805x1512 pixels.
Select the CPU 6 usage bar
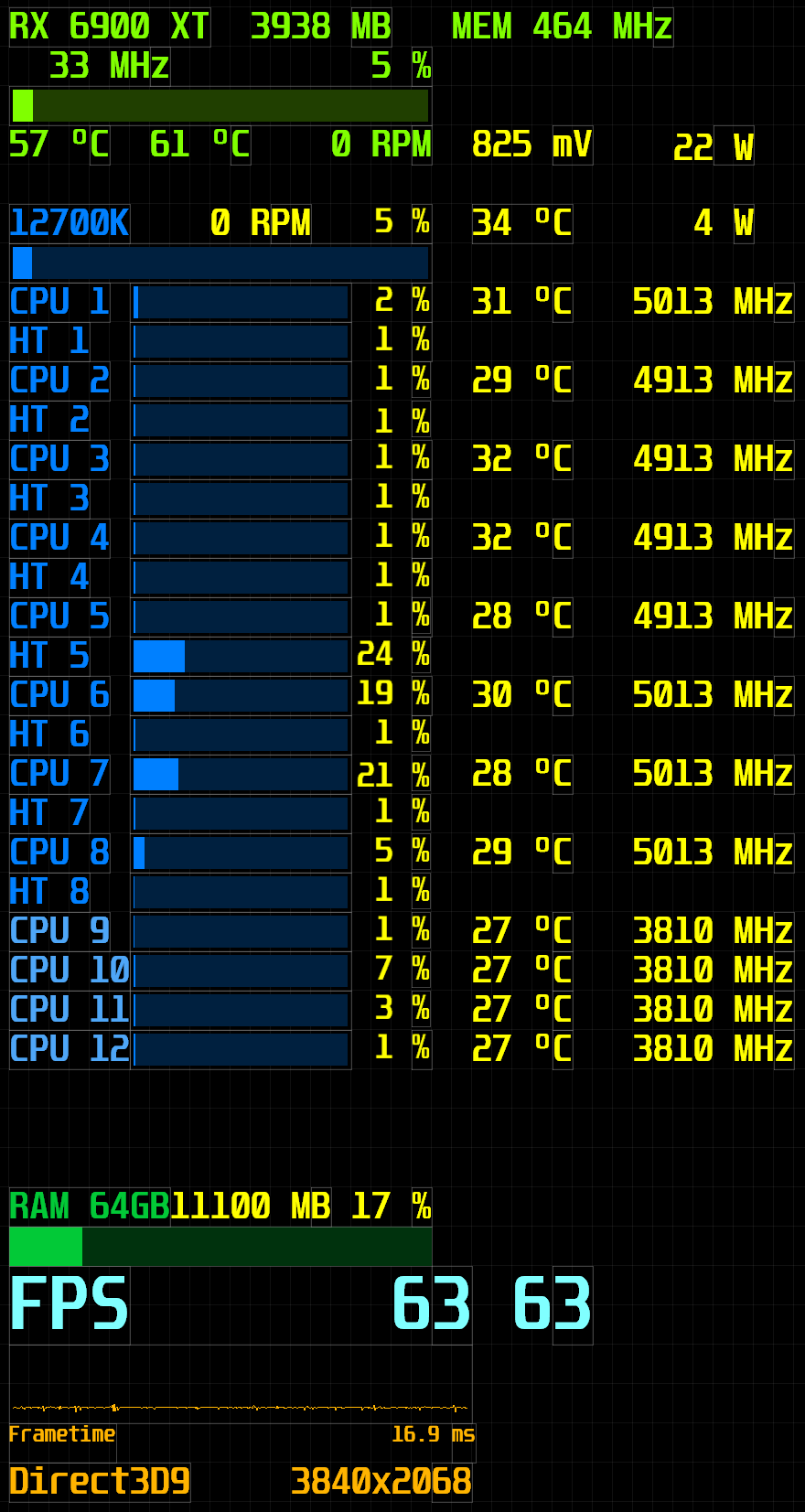[x=241, y=695]
